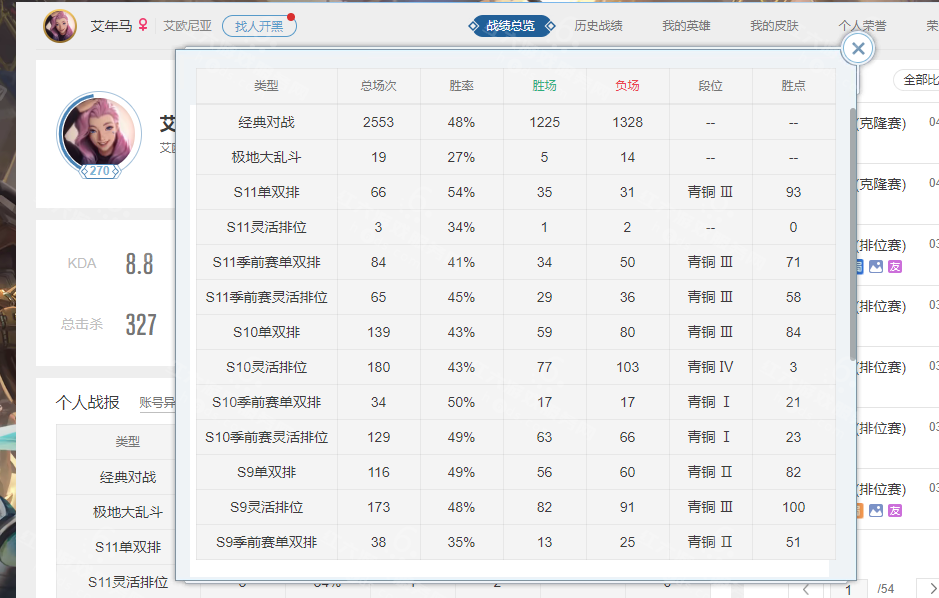Open the 我的英雄 tab

pos(686,26)
